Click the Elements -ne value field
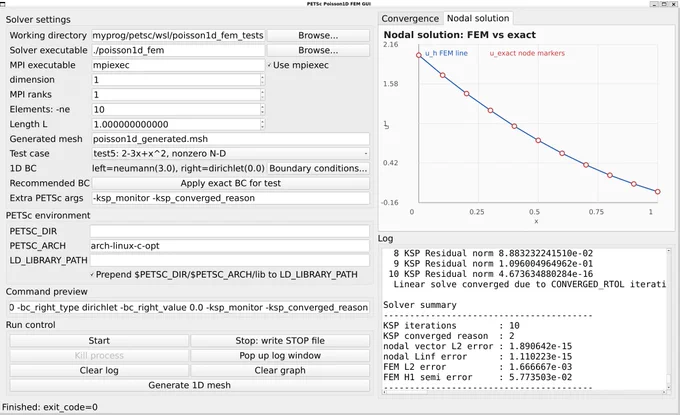 (176, 109)
